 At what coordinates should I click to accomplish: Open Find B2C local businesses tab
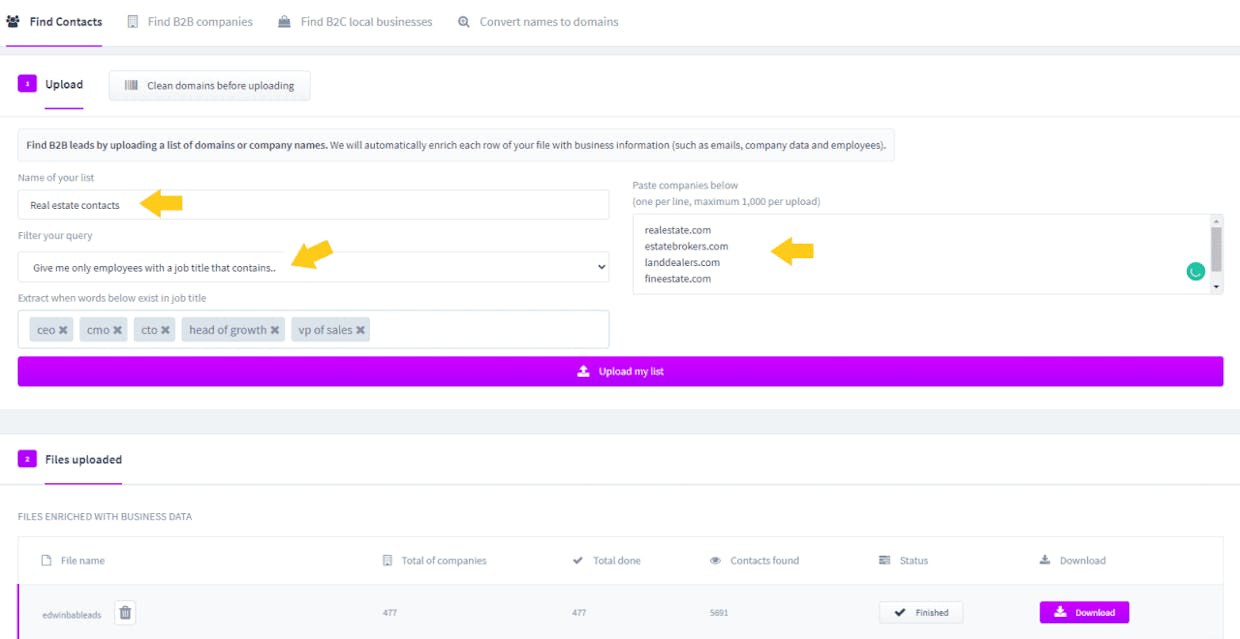(355, 22)
